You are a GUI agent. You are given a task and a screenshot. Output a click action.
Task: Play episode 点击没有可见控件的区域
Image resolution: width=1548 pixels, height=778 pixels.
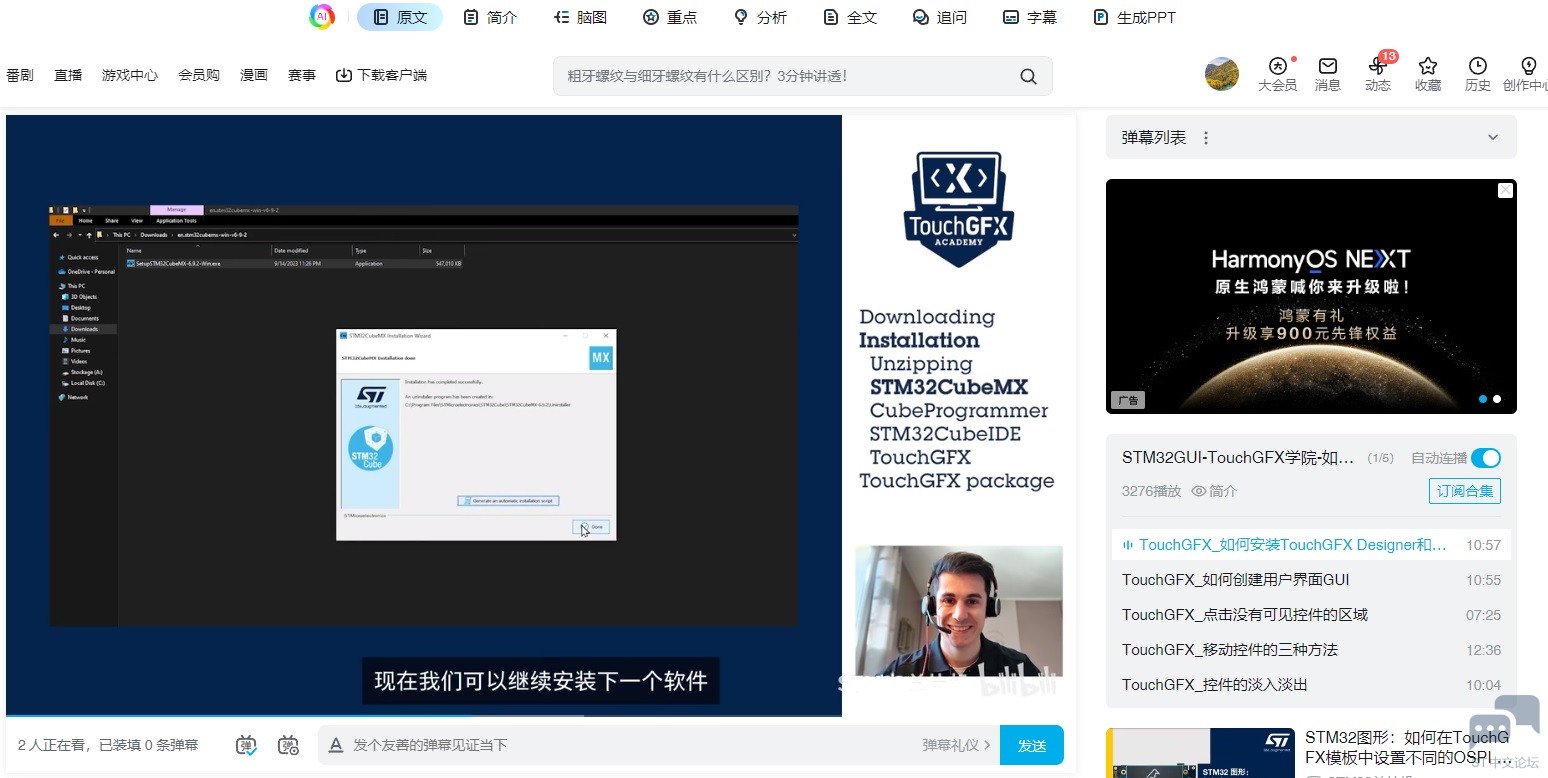click(x=1311, y=615)
